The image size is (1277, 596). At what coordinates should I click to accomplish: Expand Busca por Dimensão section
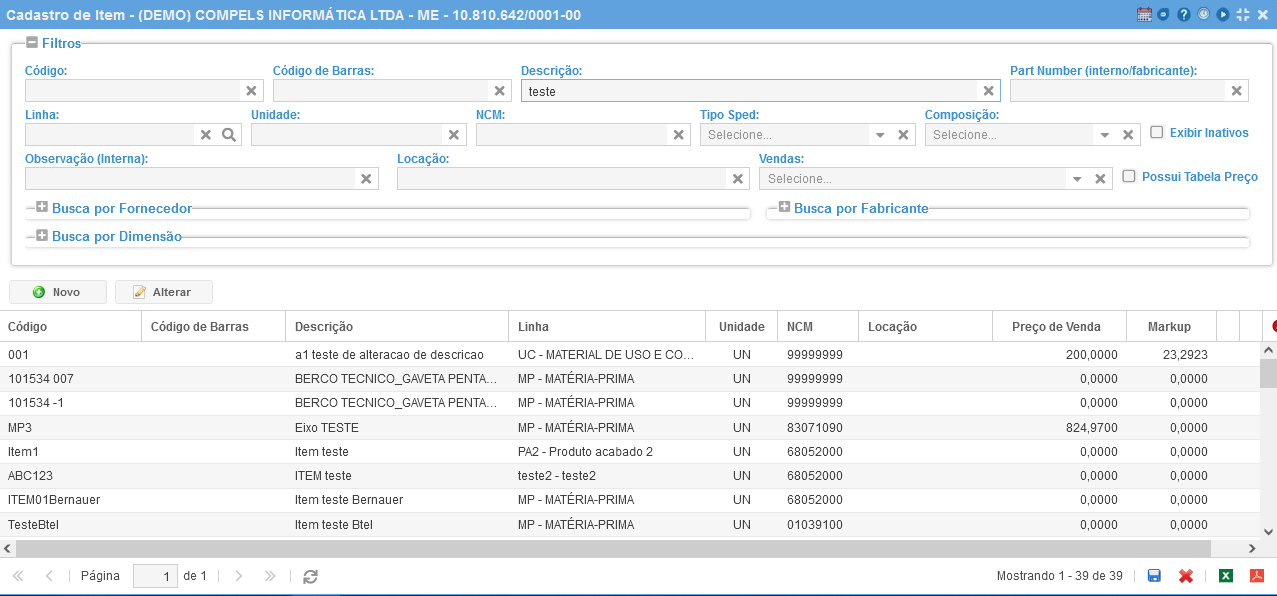(42, 236)
